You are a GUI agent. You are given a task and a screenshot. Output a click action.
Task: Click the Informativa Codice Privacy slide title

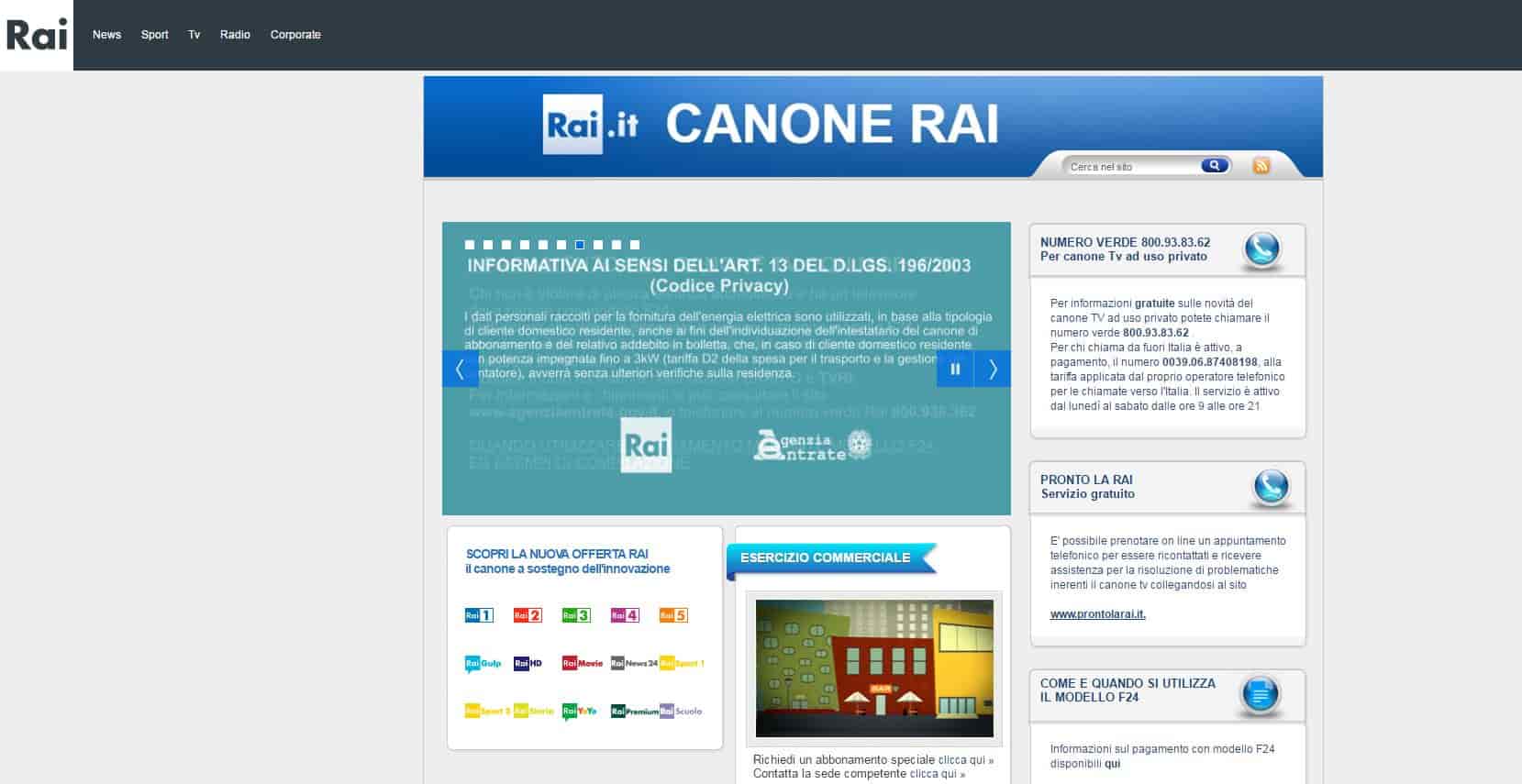pyautogui.click(x=719, y=275)
